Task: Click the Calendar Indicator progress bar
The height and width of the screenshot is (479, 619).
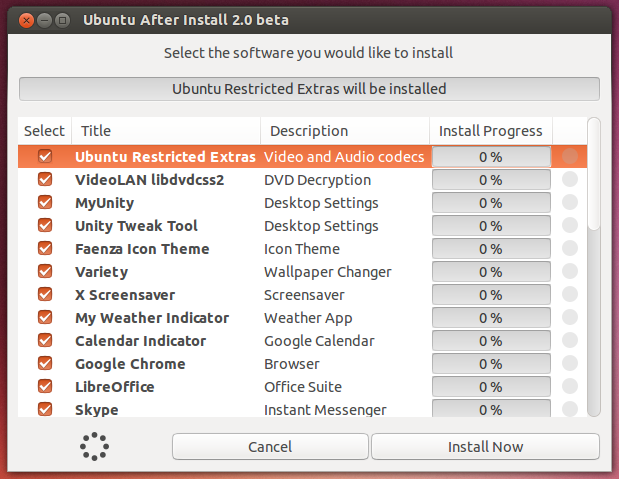Action: point(490,341)
